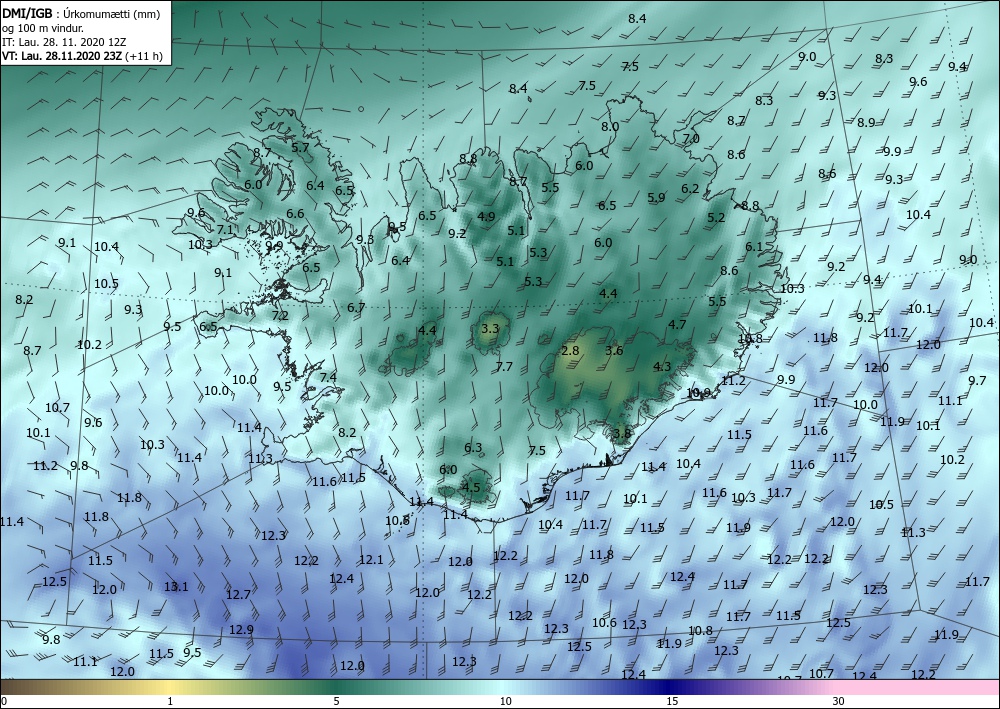Click the 0 label on the color scale

pyautogui.click(x=4, y=702)
